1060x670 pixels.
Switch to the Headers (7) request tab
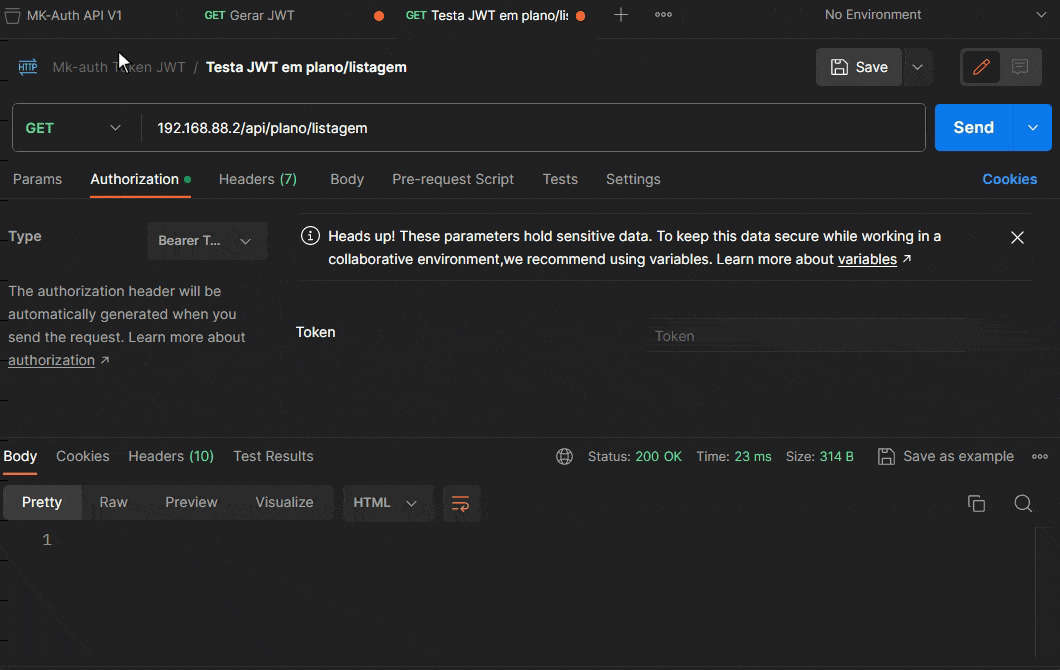258,179
